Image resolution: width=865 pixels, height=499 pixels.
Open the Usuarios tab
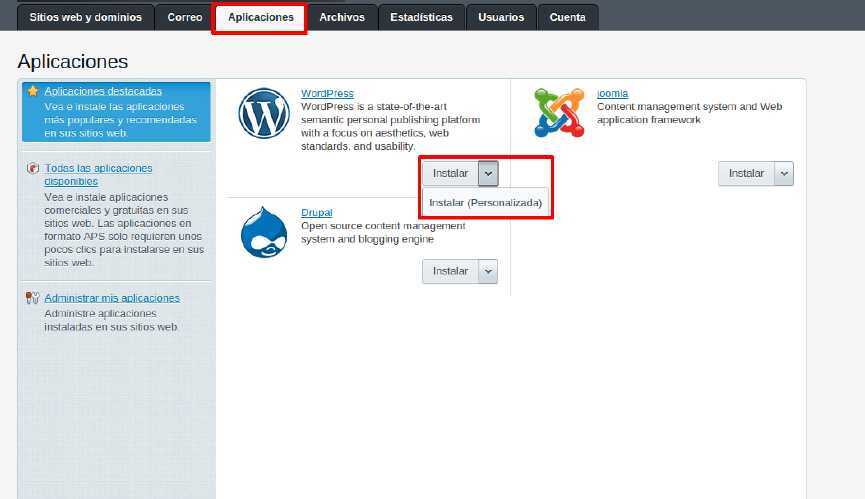[501, 17]
